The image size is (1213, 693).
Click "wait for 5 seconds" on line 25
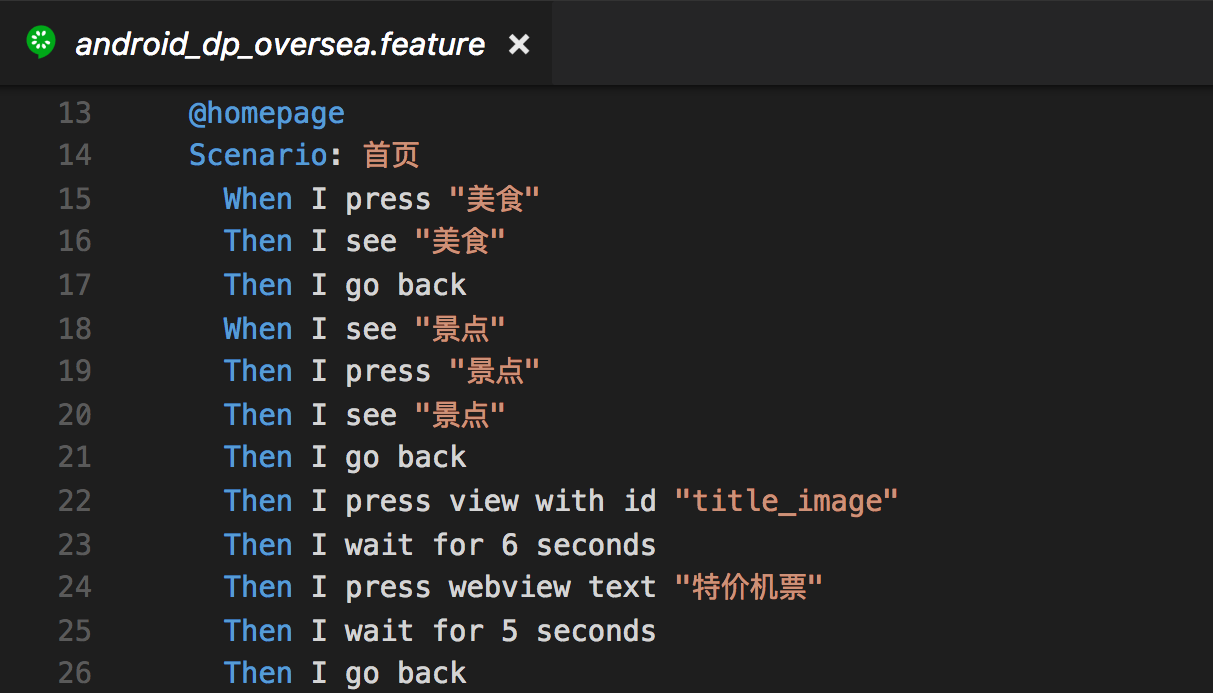500,631
